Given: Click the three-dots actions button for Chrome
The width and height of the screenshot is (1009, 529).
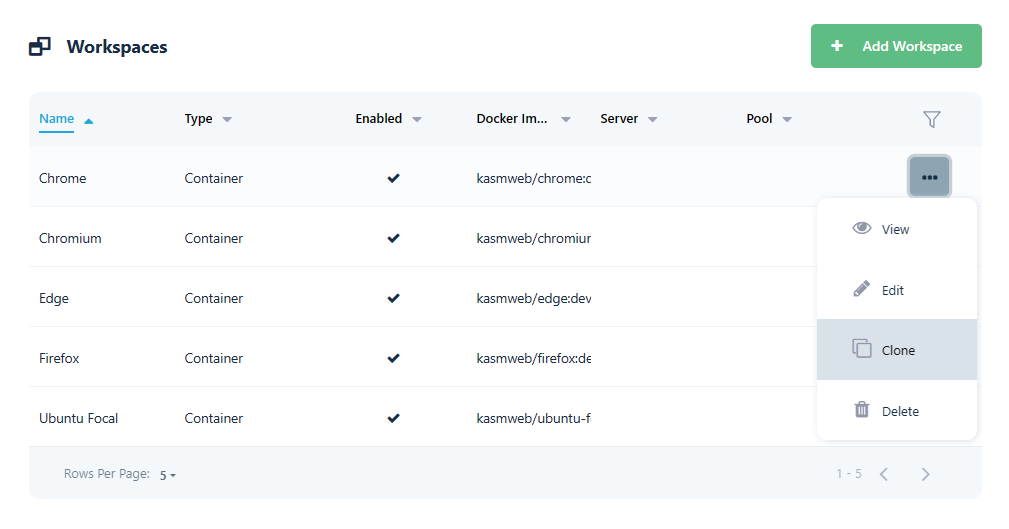Looking at the screenshot, I should [929, 178].
